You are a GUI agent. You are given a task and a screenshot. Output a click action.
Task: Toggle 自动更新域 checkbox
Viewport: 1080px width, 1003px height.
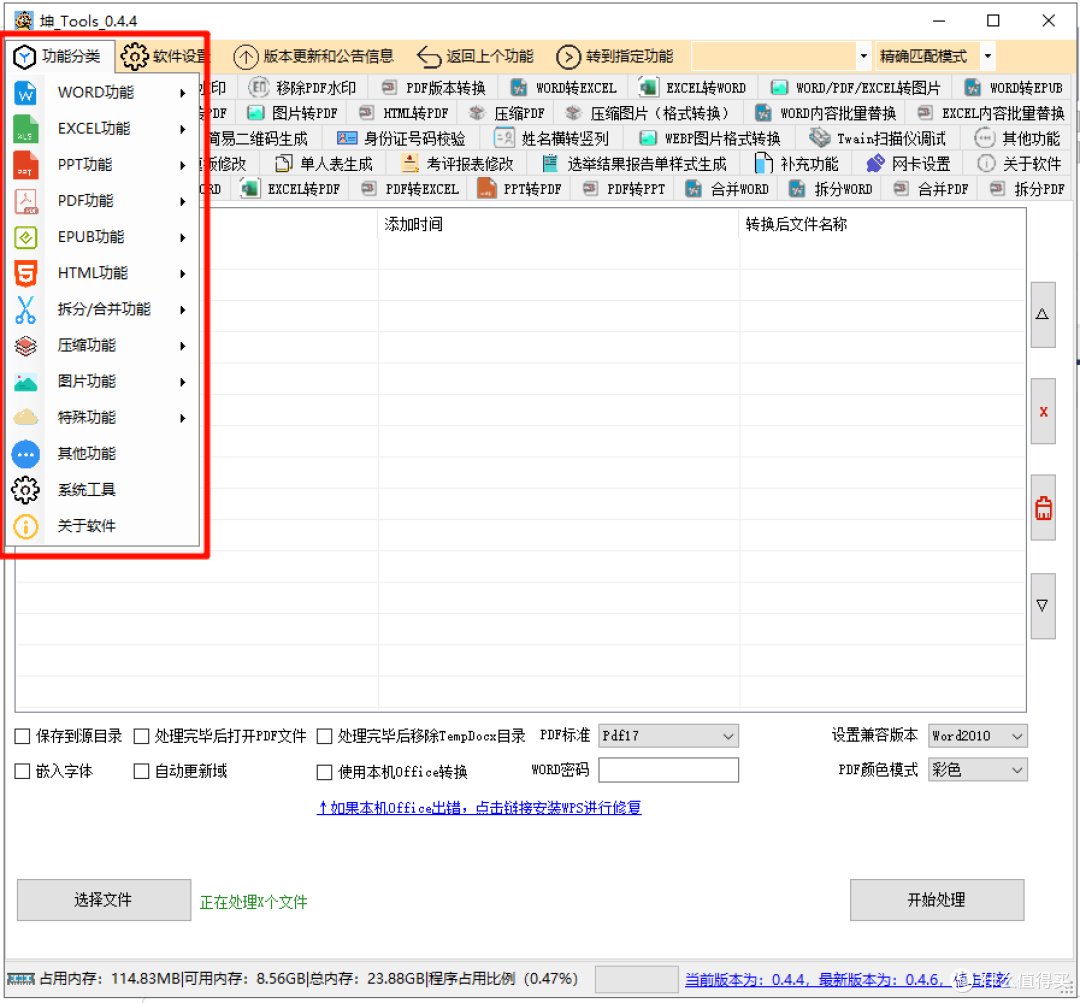point(141,772)
